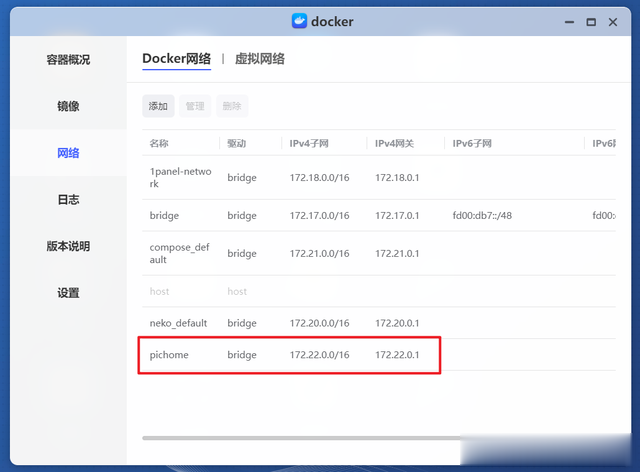Screen dimensions: 640x472
Task: Minimize the docker window
Action: [569, 22]
